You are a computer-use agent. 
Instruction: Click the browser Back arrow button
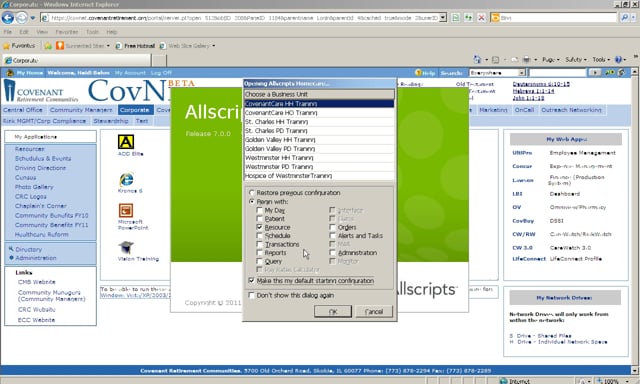(x=8, y=18)
